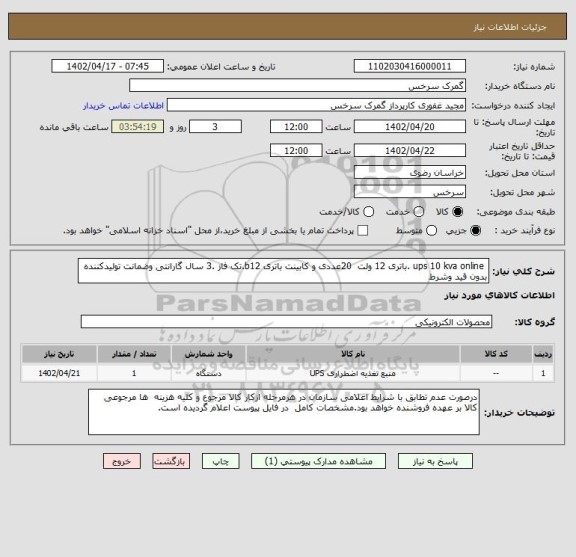Click the نام کالا column header
The height and width of the screenshot is (557, 576).
pos(353,354)
